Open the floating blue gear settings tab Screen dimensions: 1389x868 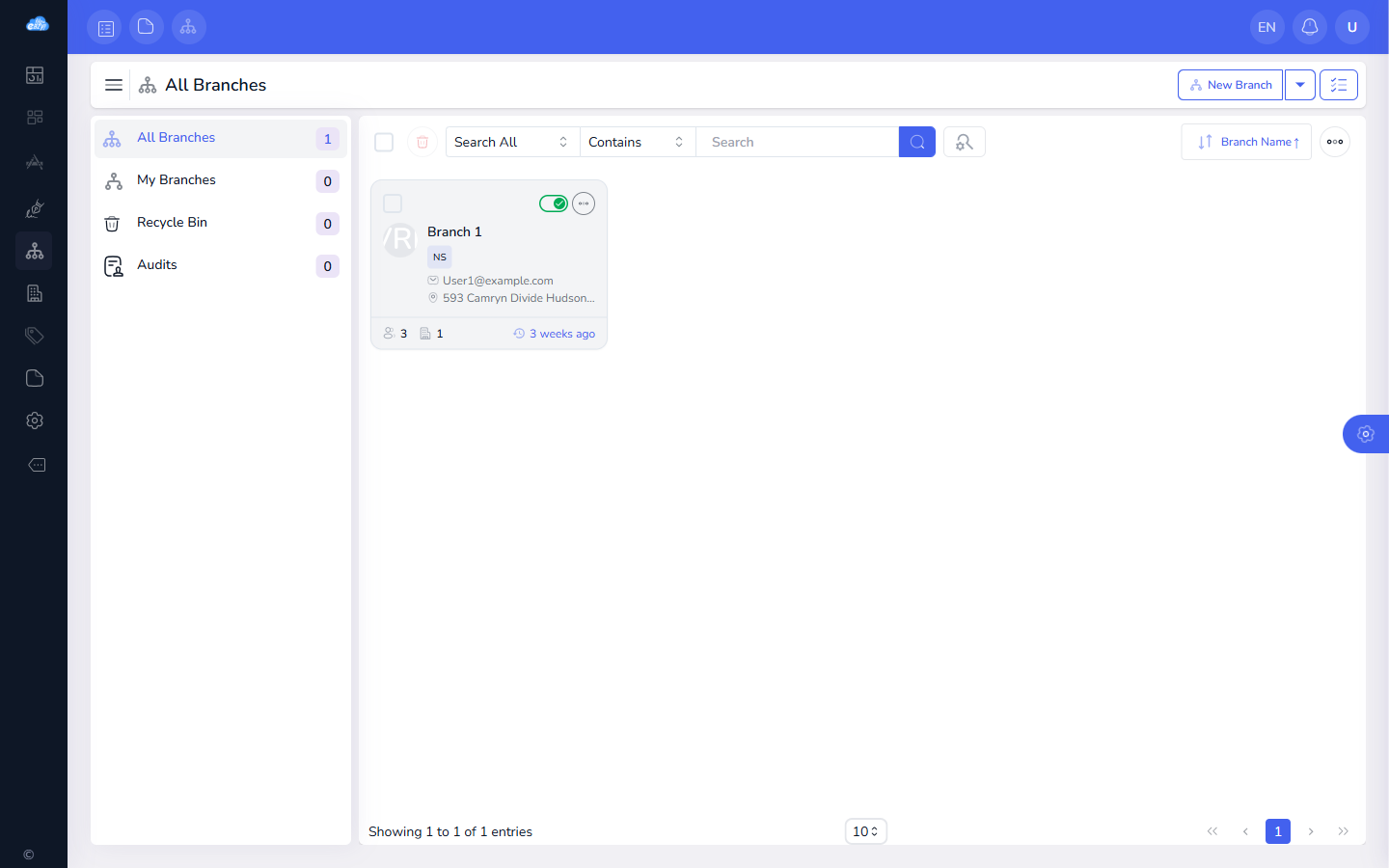[1366, 434]
